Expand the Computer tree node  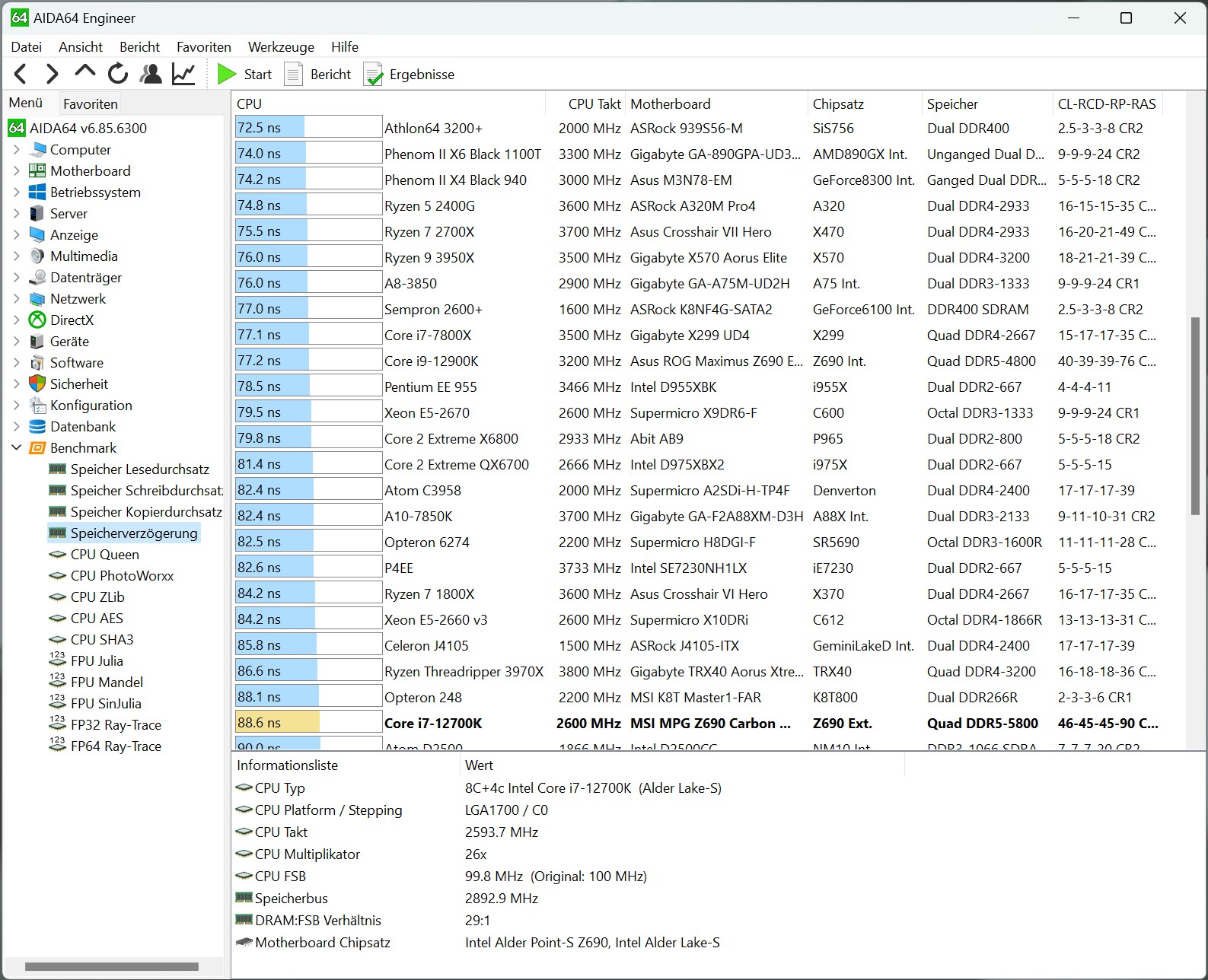coord(17,150)
